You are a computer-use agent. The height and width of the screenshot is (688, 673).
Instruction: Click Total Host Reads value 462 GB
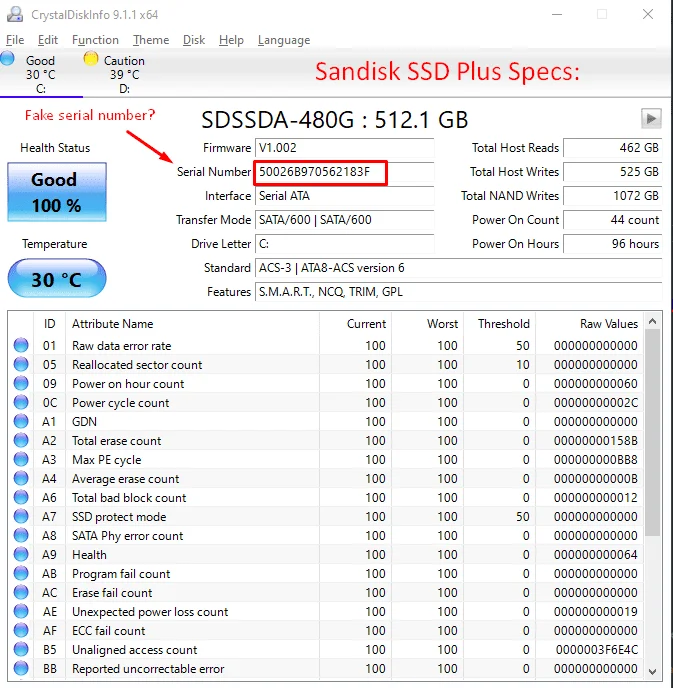(x=612, y=147)
